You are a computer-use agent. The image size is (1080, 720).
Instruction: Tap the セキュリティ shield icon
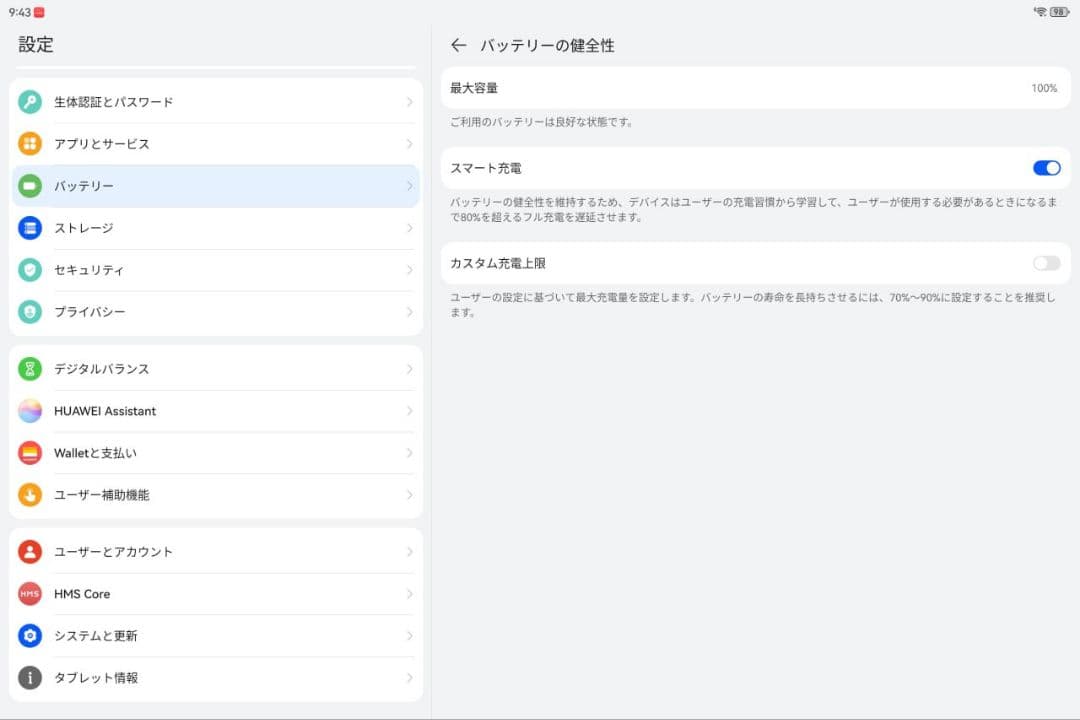[30, 270]
